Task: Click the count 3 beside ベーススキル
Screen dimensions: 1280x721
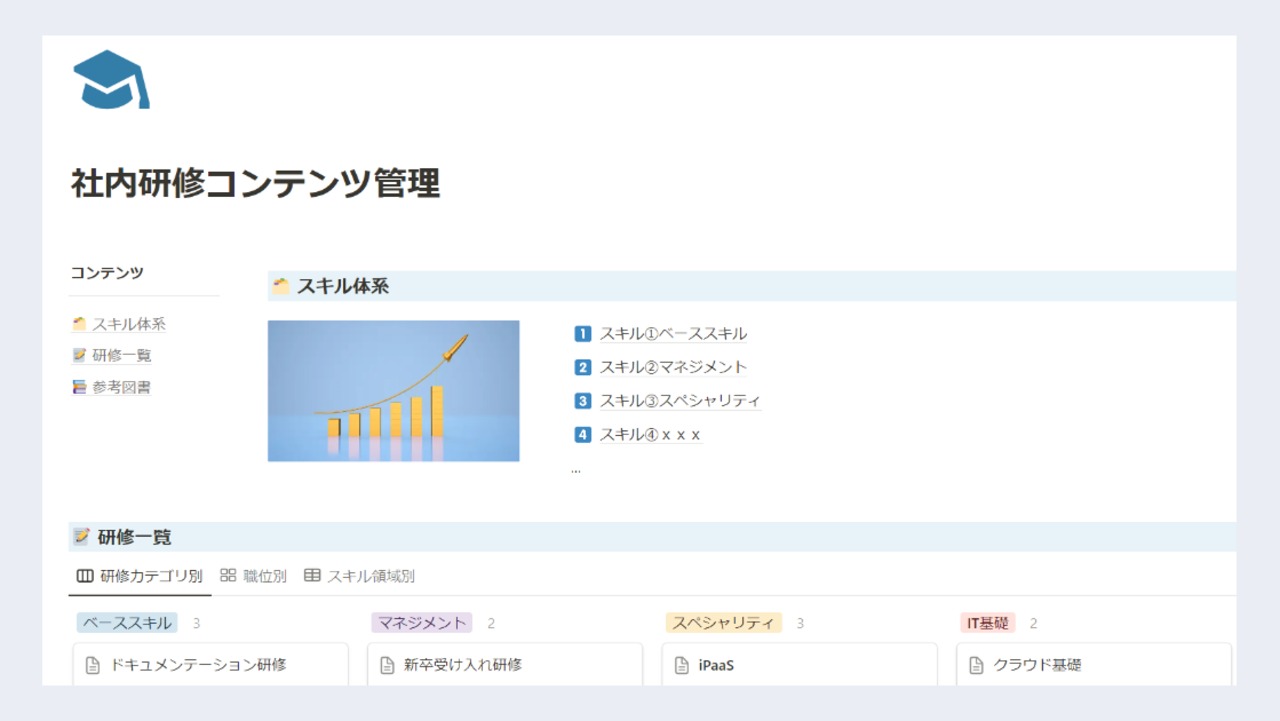Action: (x=197, y=623)
